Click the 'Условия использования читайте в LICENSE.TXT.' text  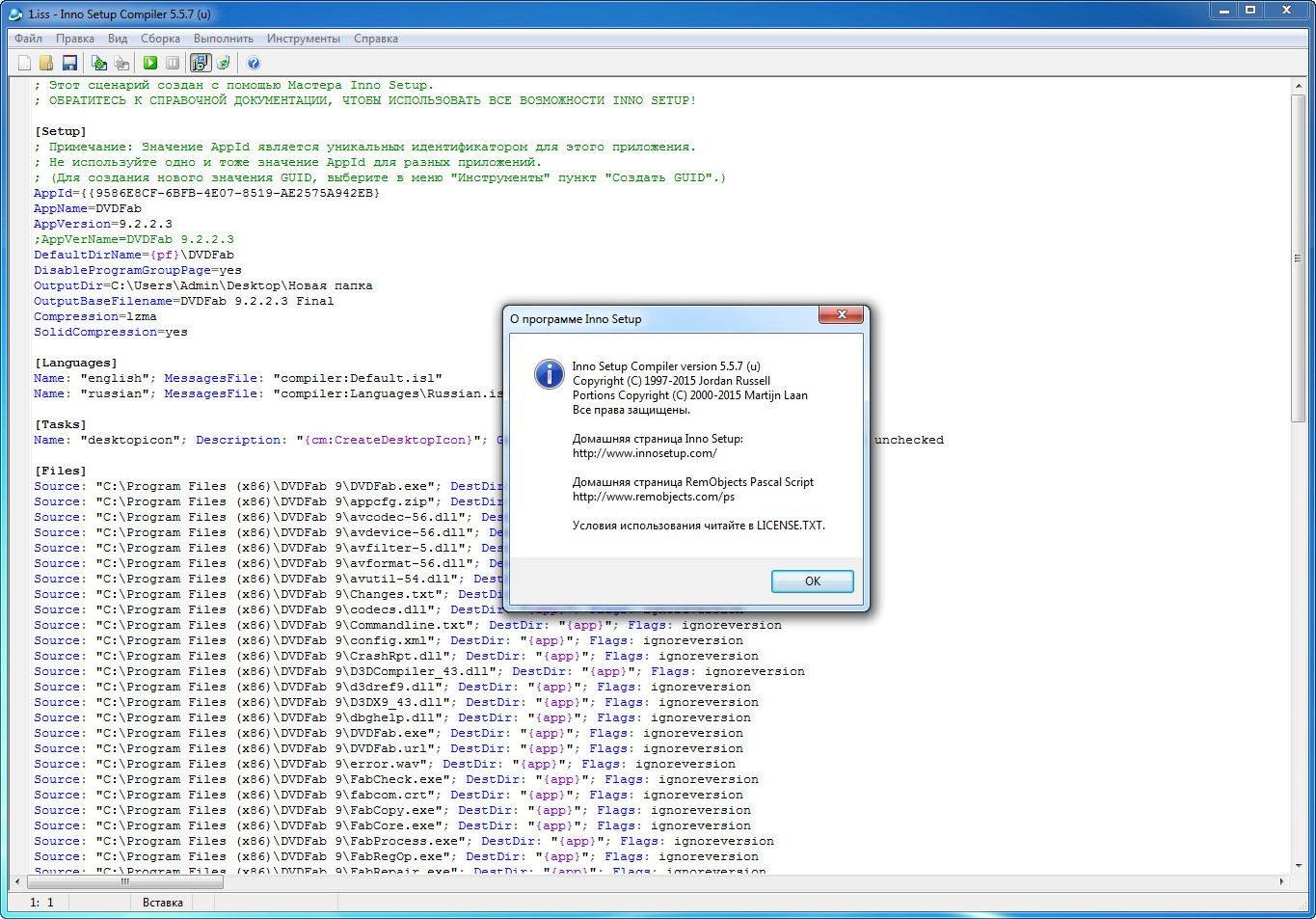pos(698,526)
